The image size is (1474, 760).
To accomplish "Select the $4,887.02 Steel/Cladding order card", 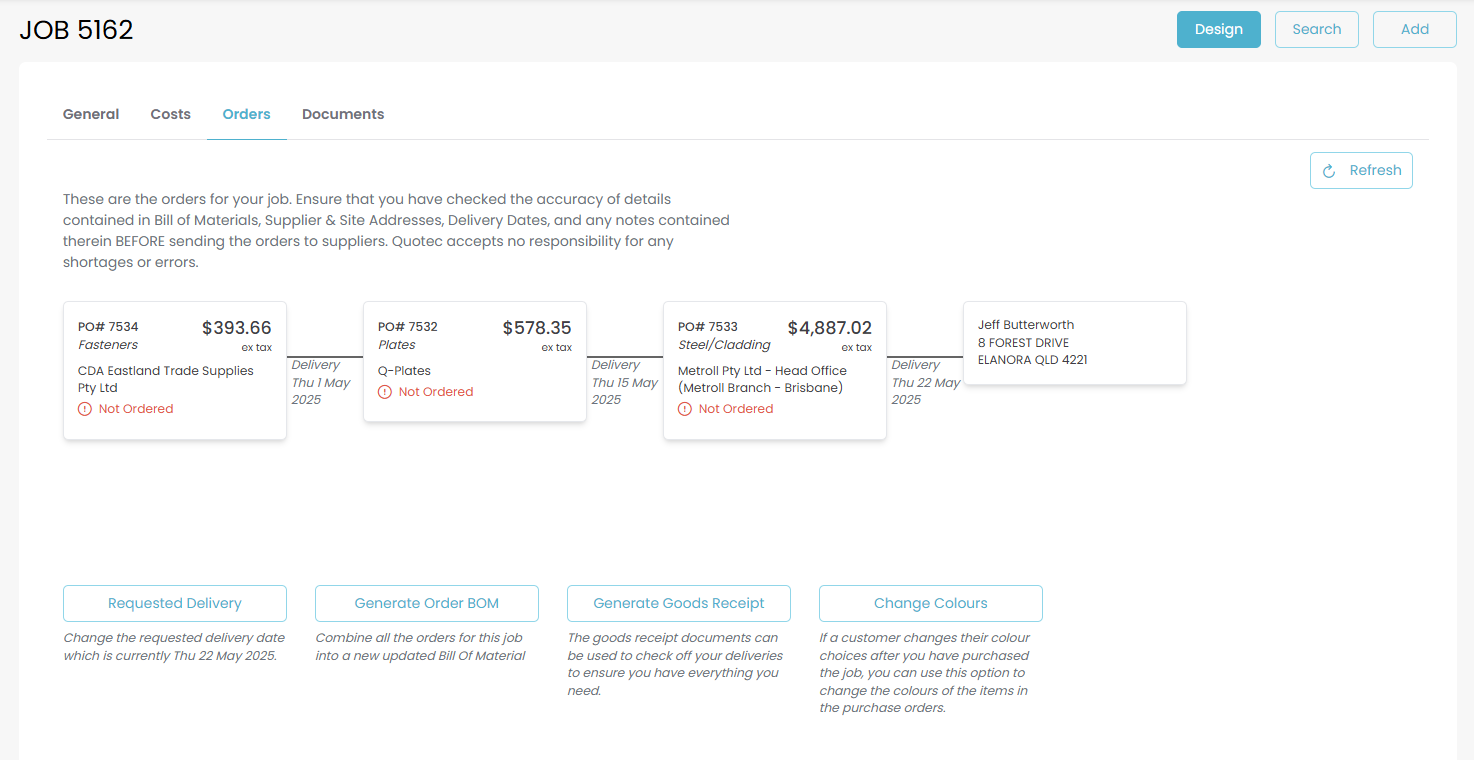I will pyautogui.click(x=774, y=370).
